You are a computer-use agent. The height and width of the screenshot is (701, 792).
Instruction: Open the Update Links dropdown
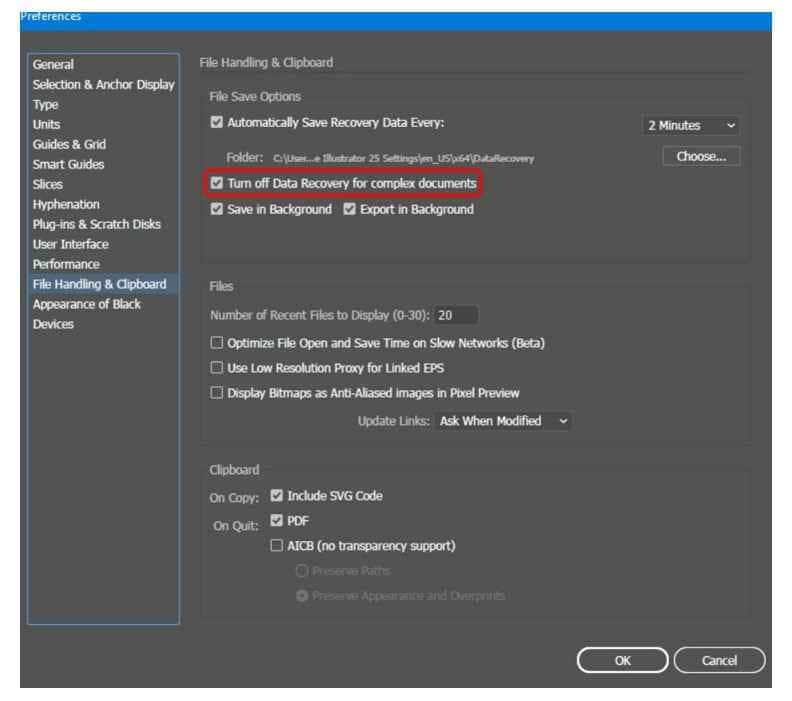(x=503, y=421)
